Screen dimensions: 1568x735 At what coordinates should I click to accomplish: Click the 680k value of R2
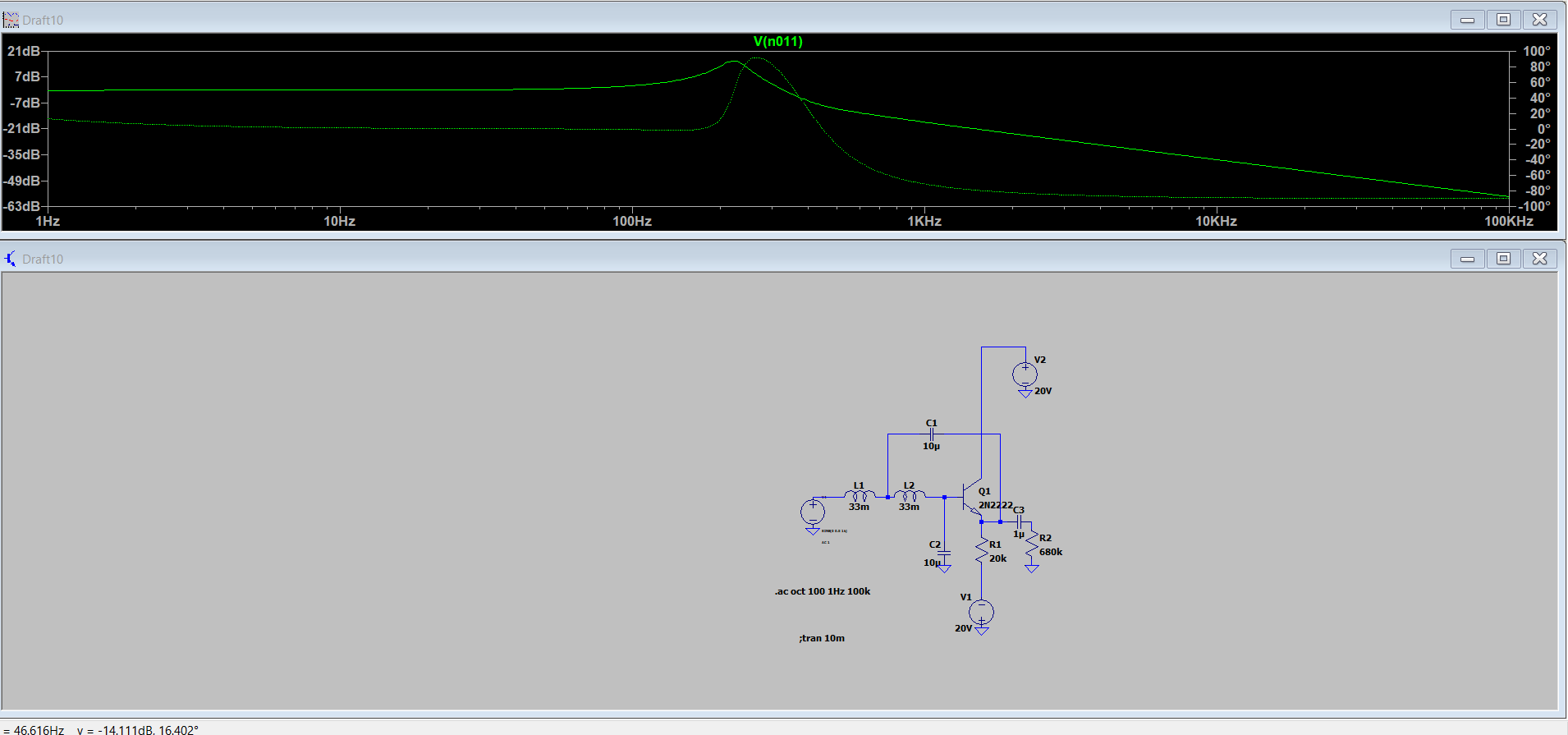pos(1051,552)
